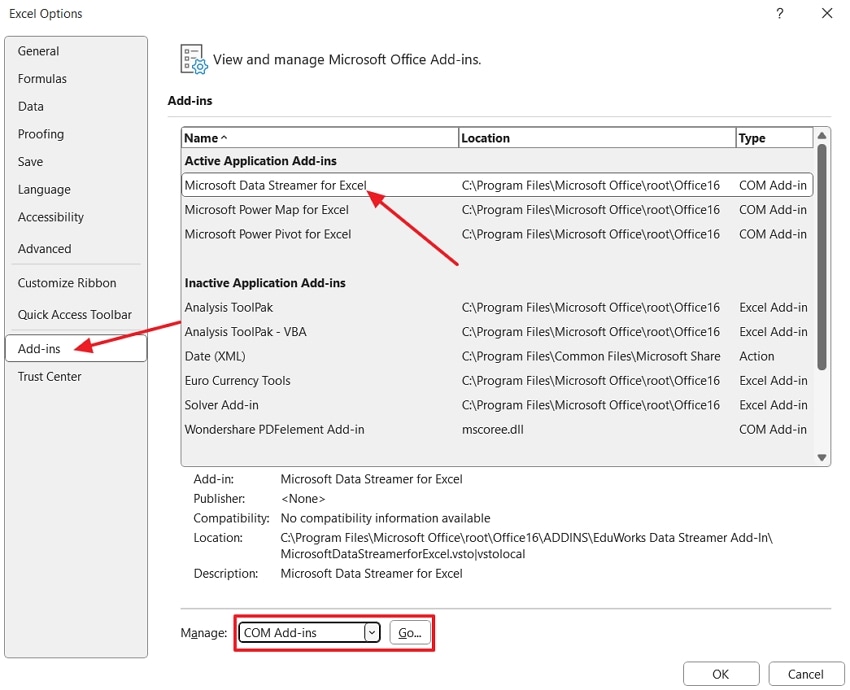
Task: Click the Go button
Action: pyautogui.click(x=410, y=632)
